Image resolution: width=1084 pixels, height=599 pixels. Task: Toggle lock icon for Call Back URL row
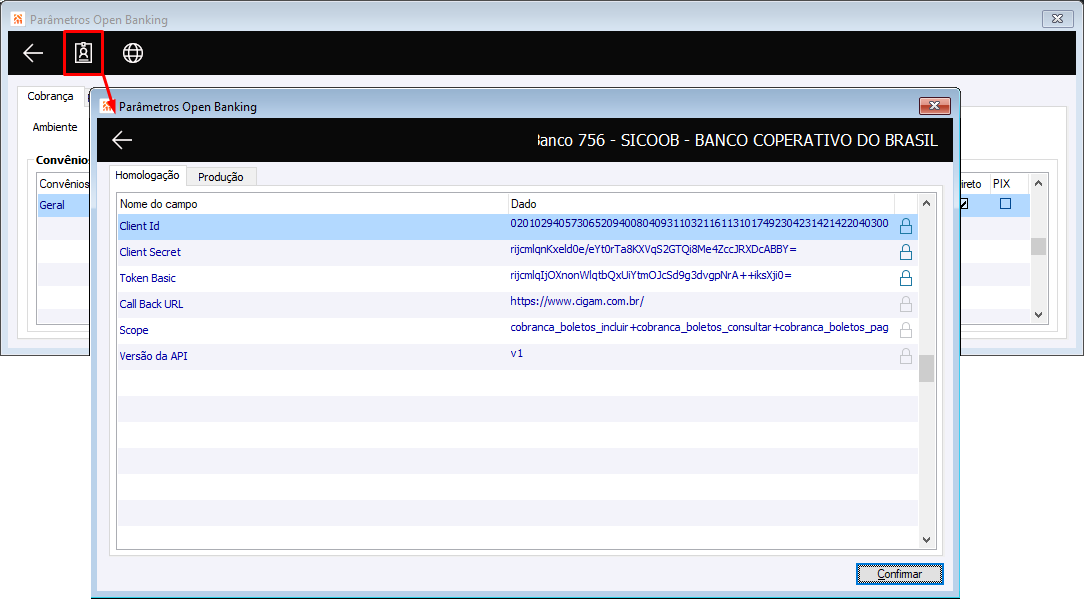click(x=906, y=304)
